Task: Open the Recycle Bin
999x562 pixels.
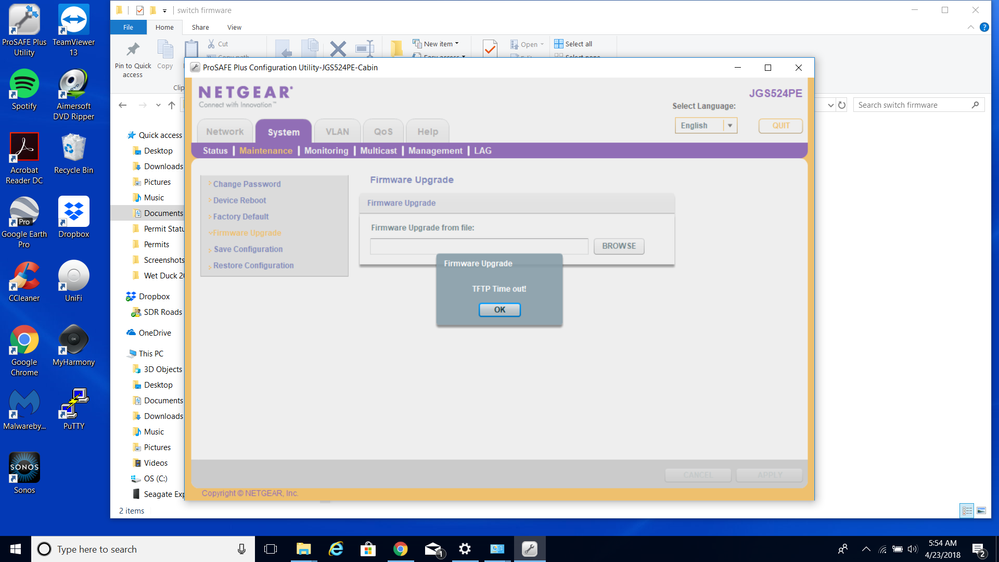Action: (73, 154)
